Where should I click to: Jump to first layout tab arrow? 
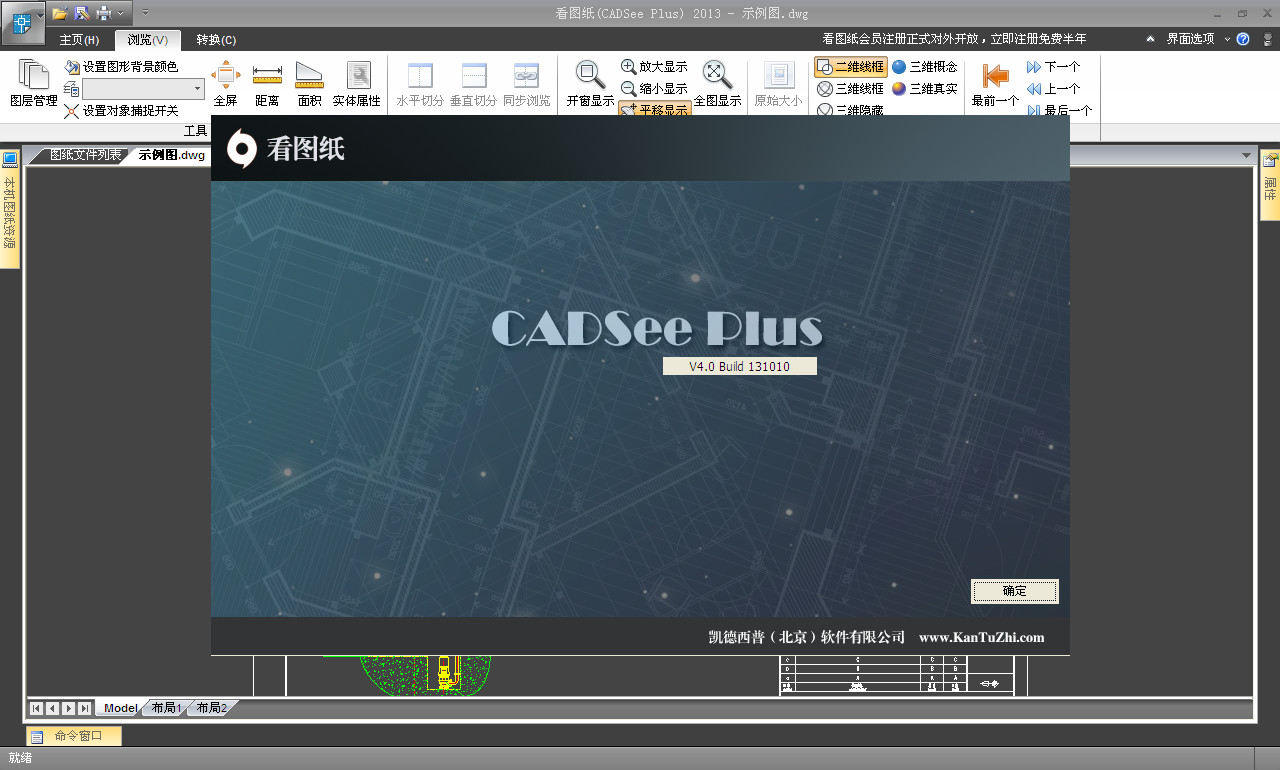(36, 708)
